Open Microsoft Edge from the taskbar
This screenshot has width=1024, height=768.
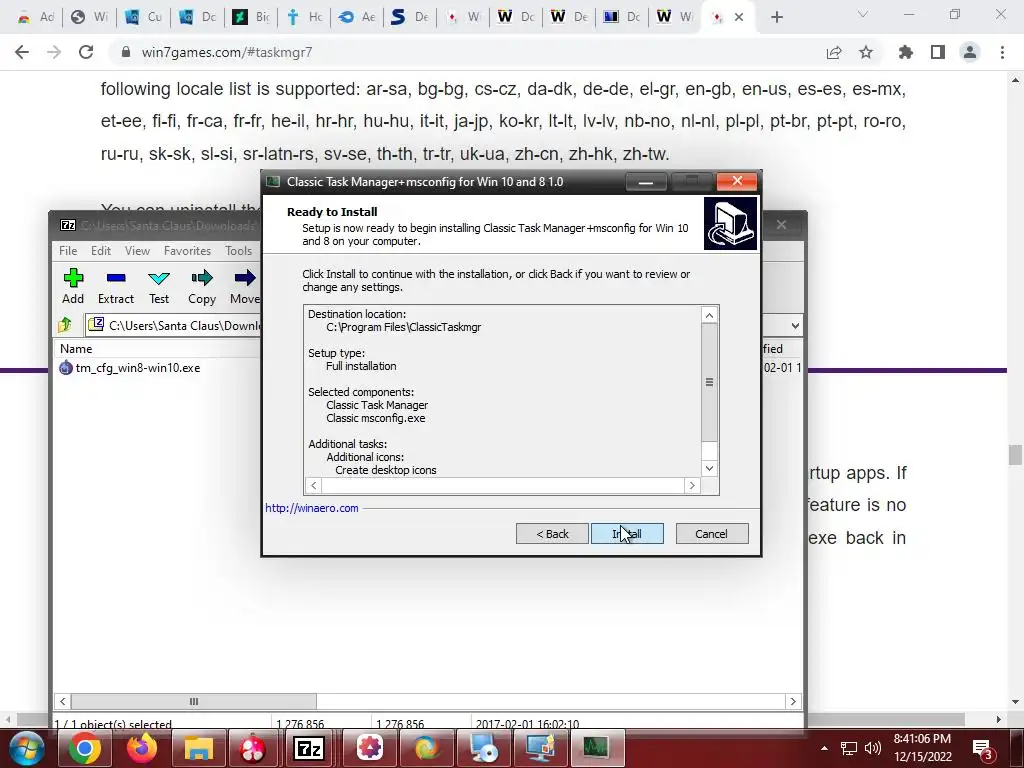coord(427,748)
